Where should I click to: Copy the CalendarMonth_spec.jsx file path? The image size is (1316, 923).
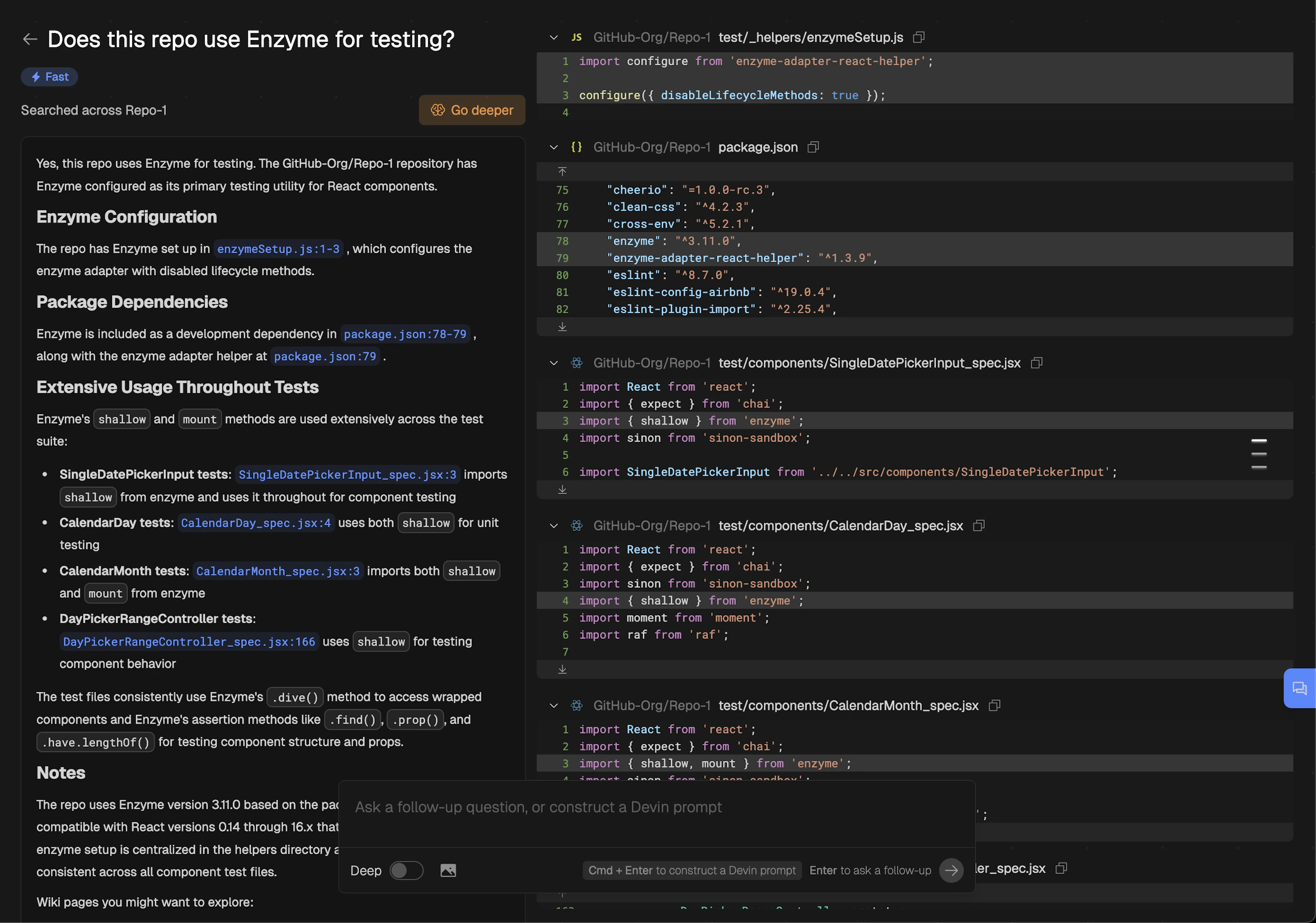[x=994, y=705]
